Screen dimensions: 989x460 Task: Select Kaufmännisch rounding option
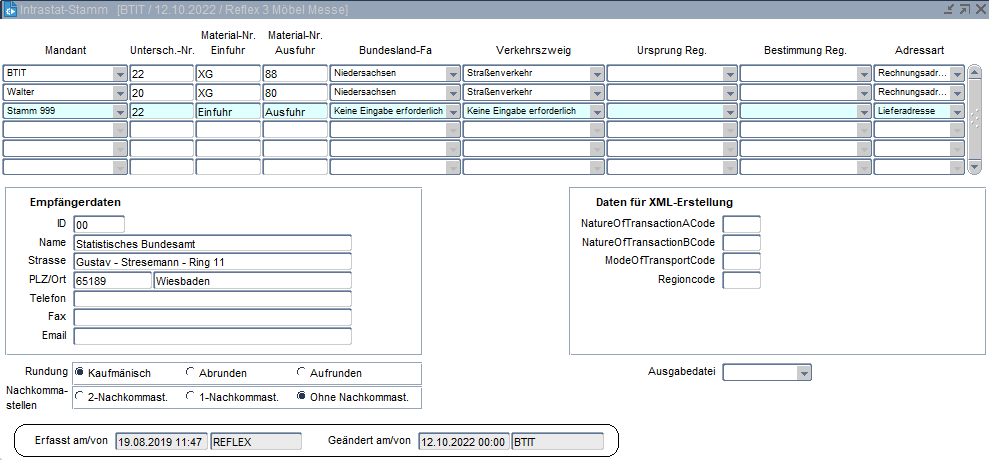point(80,373)
